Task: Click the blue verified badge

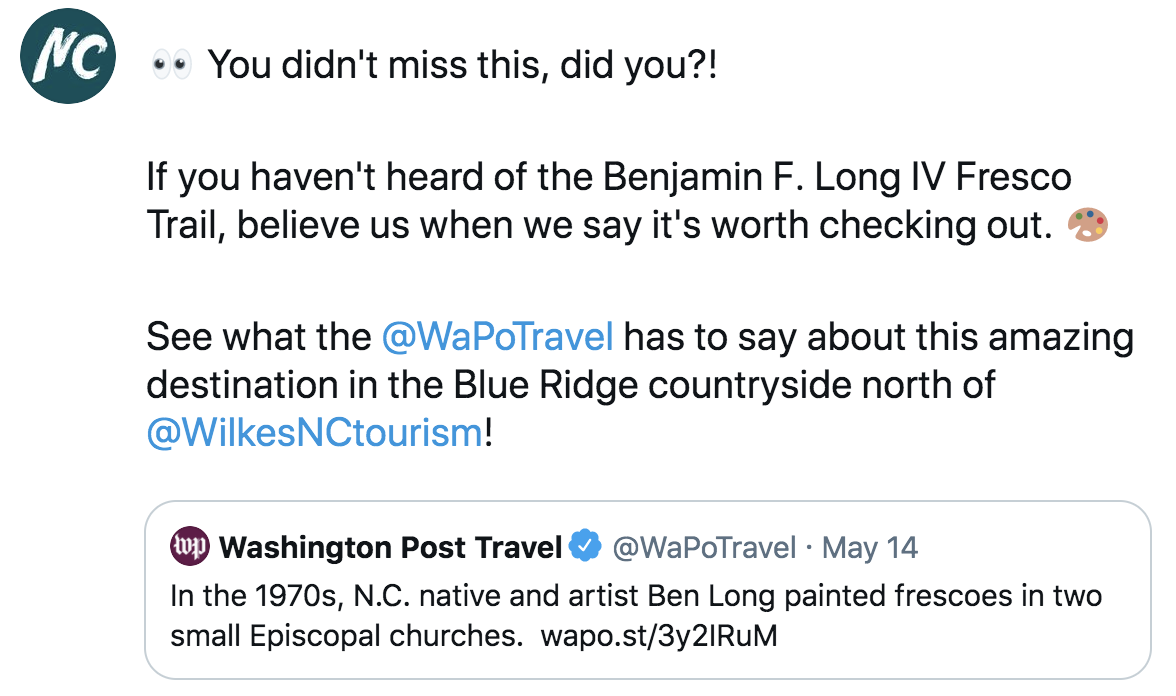Action: click(584, 547)
